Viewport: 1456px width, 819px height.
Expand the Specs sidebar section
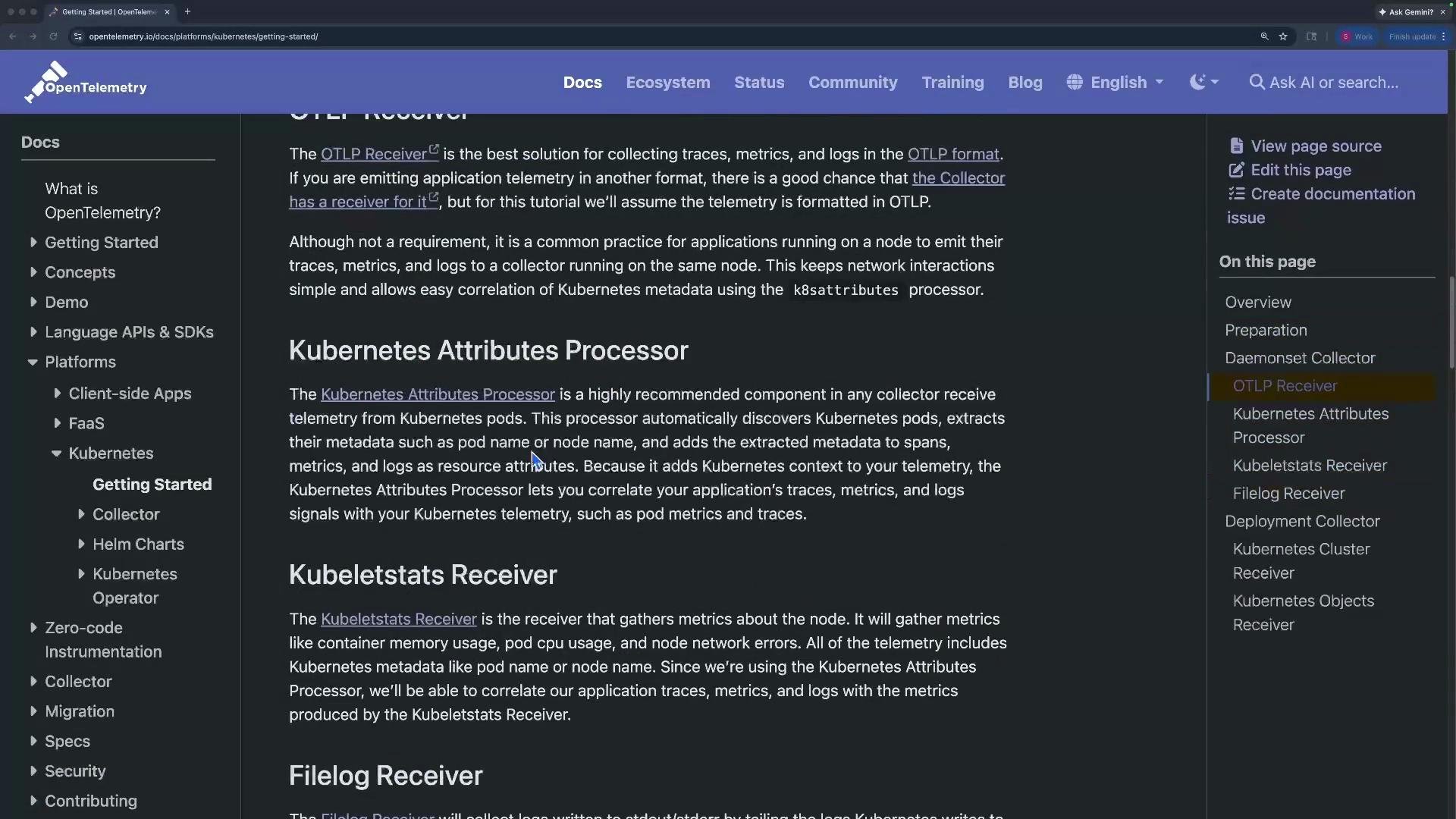(33, 741)
